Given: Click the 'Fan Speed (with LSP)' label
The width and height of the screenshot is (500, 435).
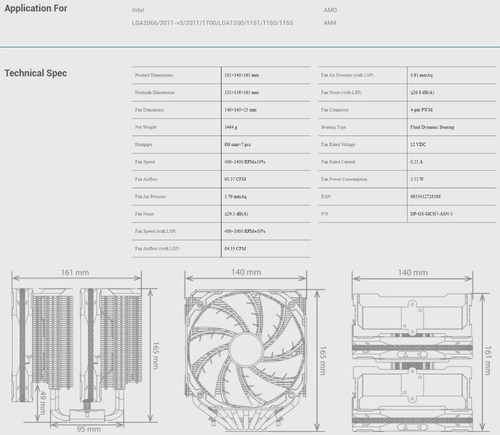Looking at the screenshot, I should pyautogui.click(x=155, y=231).
